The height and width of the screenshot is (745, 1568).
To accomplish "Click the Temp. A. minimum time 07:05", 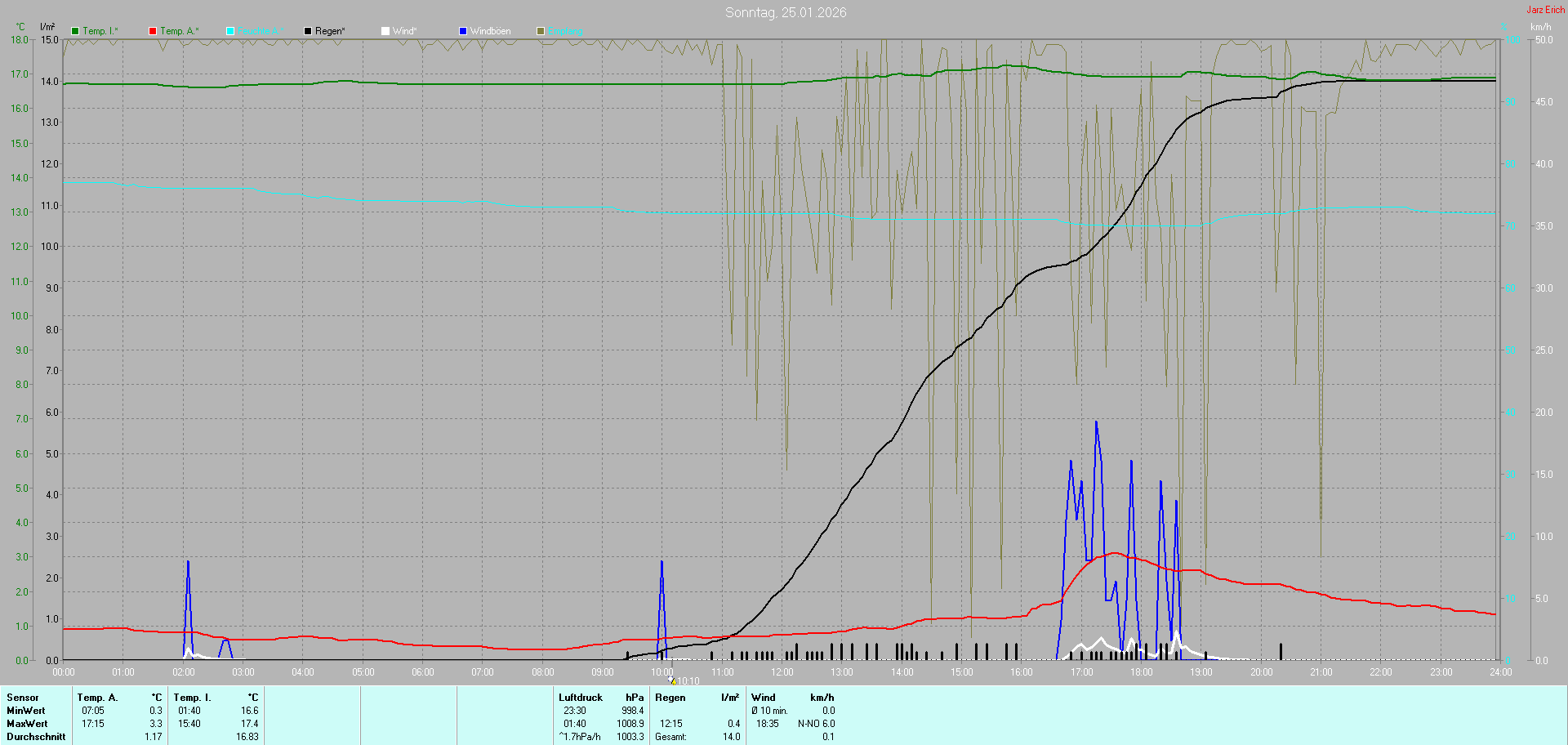I will coord(93,711).
